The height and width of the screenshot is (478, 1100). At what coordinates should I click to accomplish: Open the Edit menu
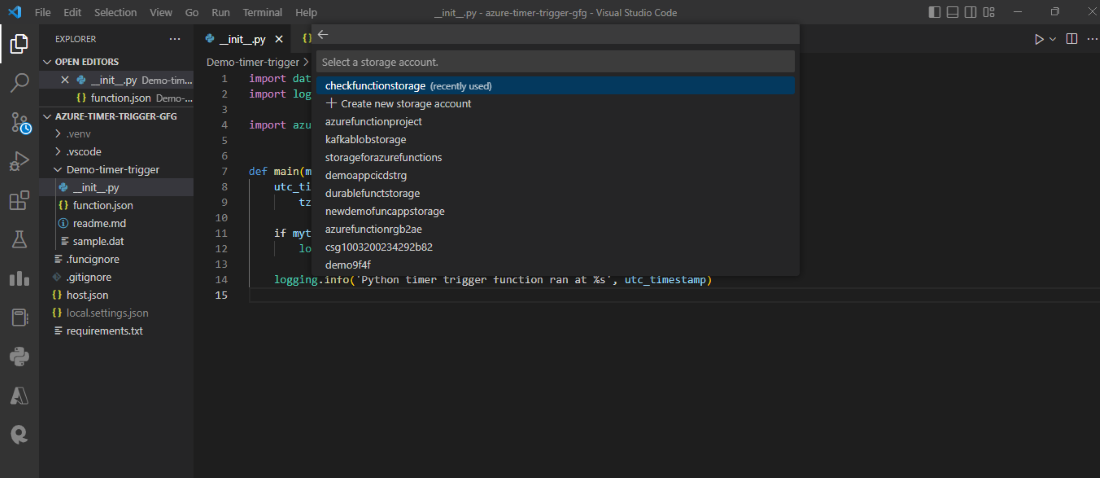click(x=72, y=13)
